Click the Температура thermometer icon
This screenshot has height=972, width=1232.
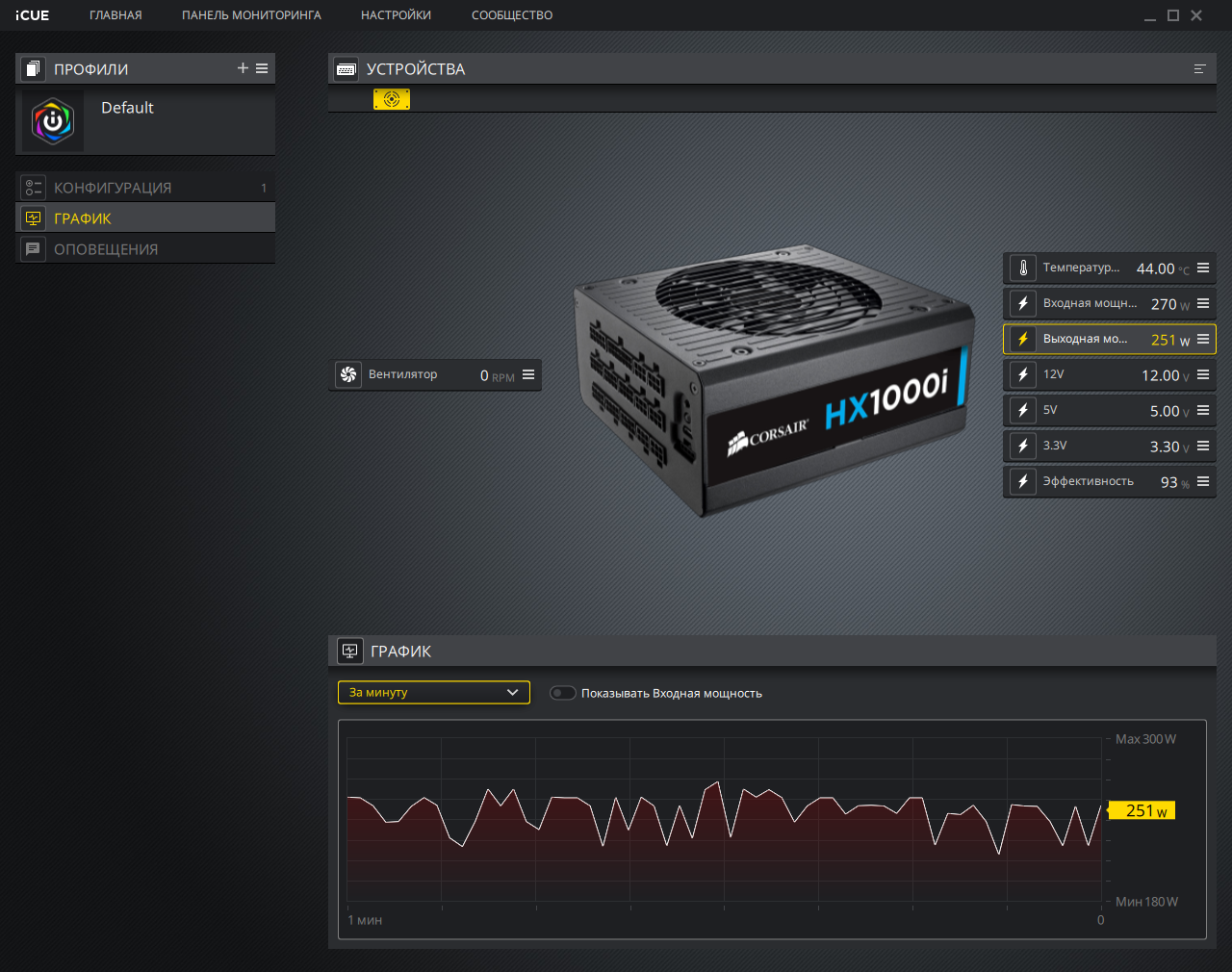1023,268
